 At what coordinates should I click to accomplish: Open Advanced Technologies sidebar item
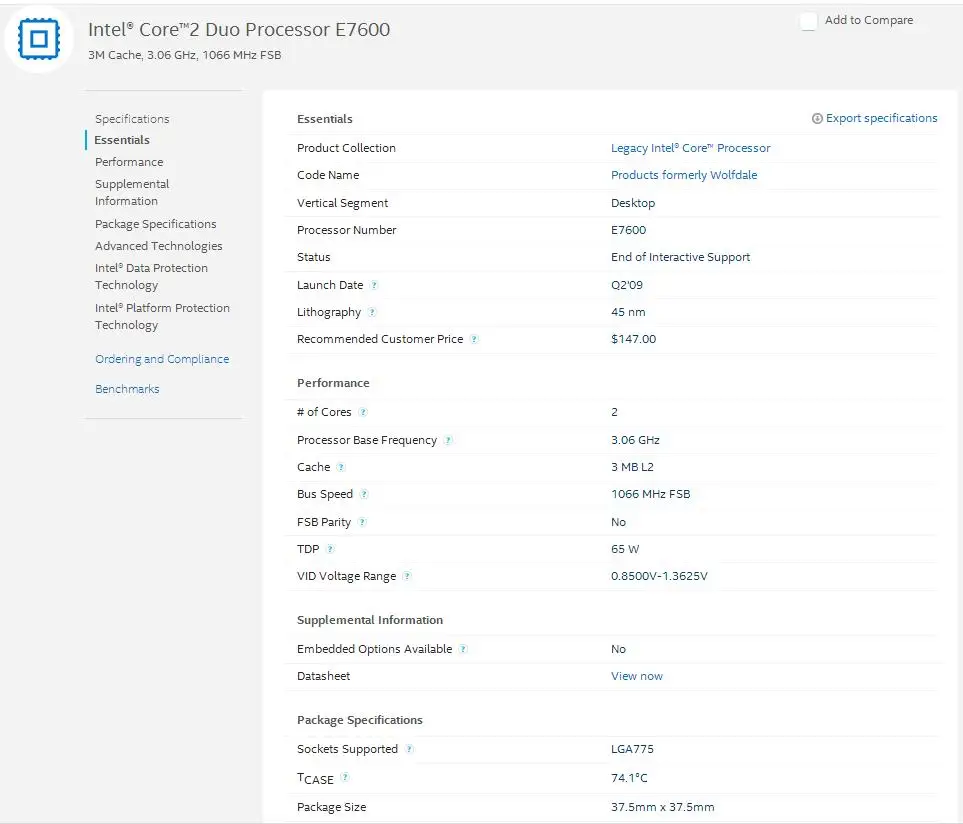pos(158,246)
